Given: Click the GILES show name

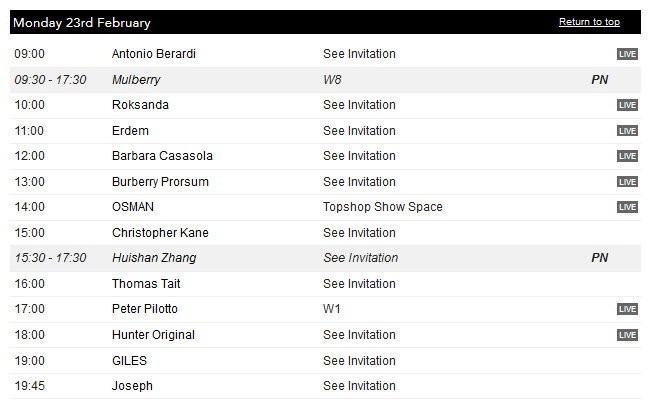Looking at the screenshot, I should 129,361.
